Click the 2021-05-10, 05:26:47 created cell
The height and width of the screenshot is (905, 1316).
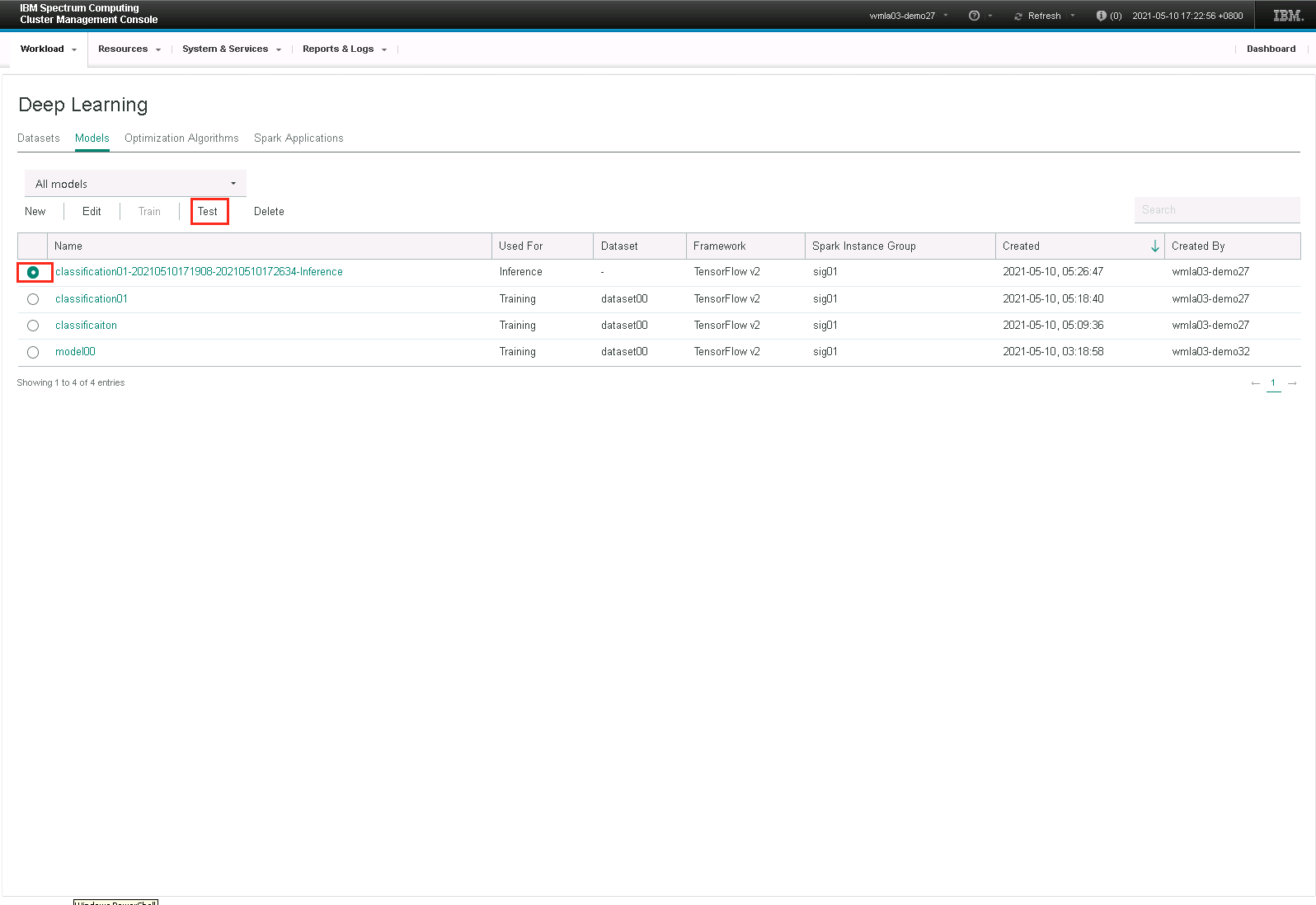coord(1053,271)
